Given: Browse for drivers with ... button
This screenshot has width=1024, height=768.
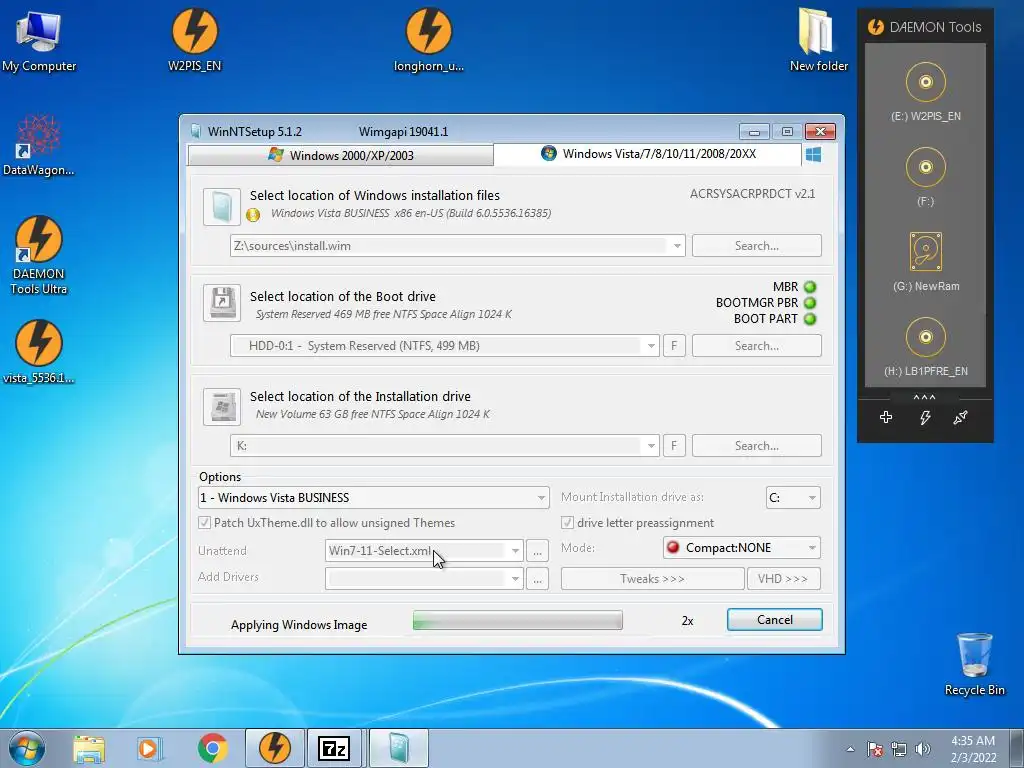Looking at the screenshot, I should pos(537,579).
